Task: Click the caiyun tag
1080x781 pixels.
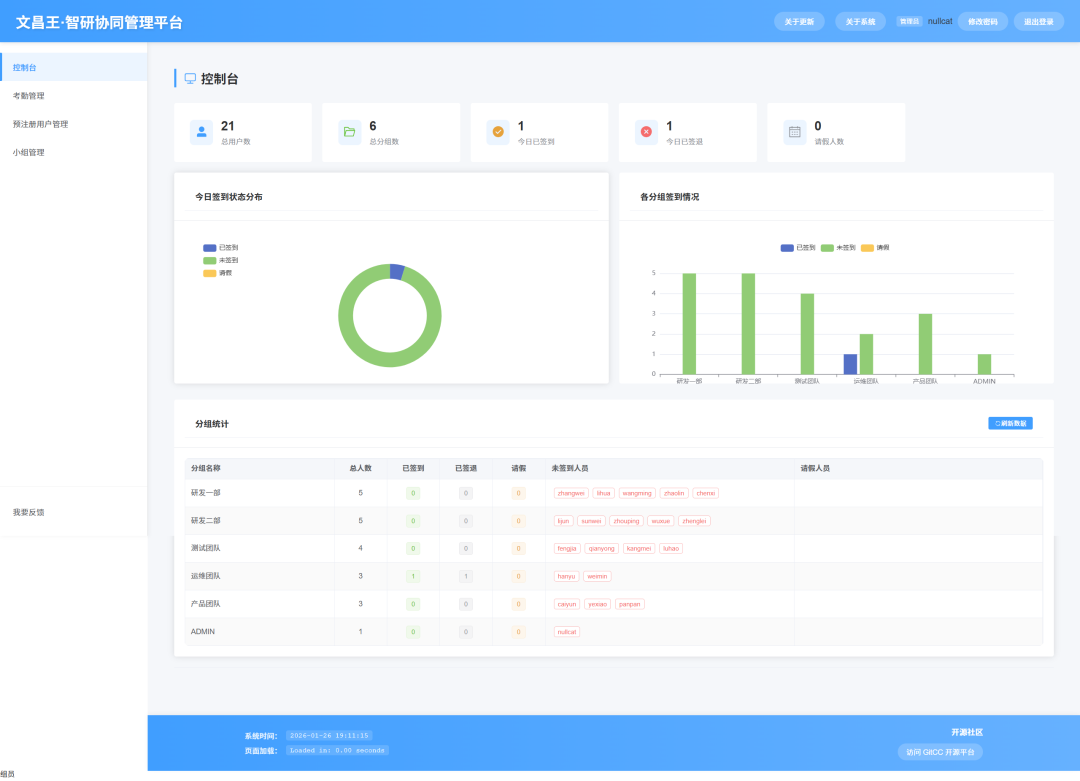Action: click(x=567, y=604)
